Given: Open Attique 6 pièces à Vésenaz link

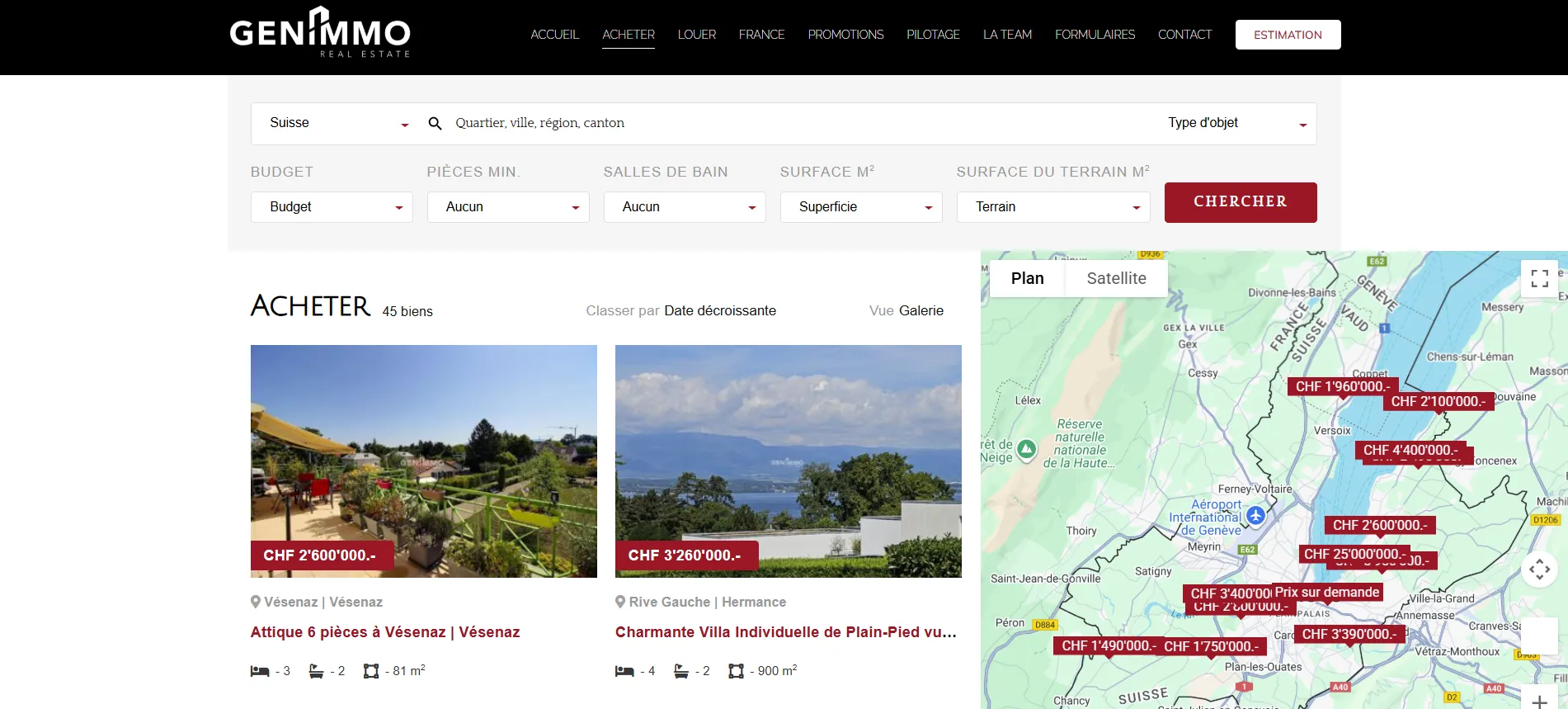Looking at the screenshot, I should coord(385,632).
